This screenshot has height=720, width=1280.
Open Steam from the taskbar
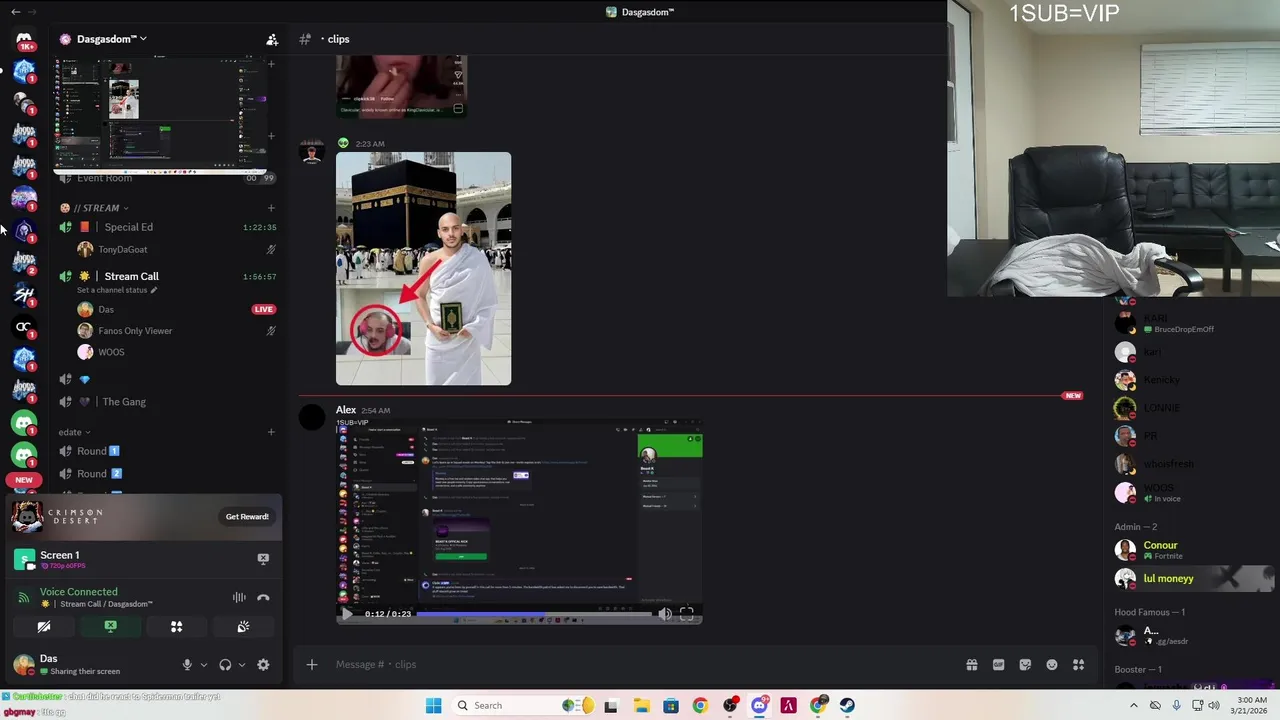coord(847,705)
